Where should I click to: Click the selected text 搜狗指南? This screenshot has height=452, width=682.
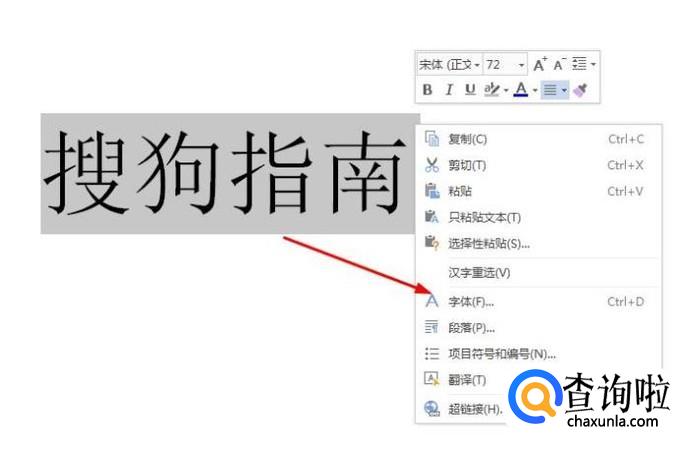click(x=223, y=173)
